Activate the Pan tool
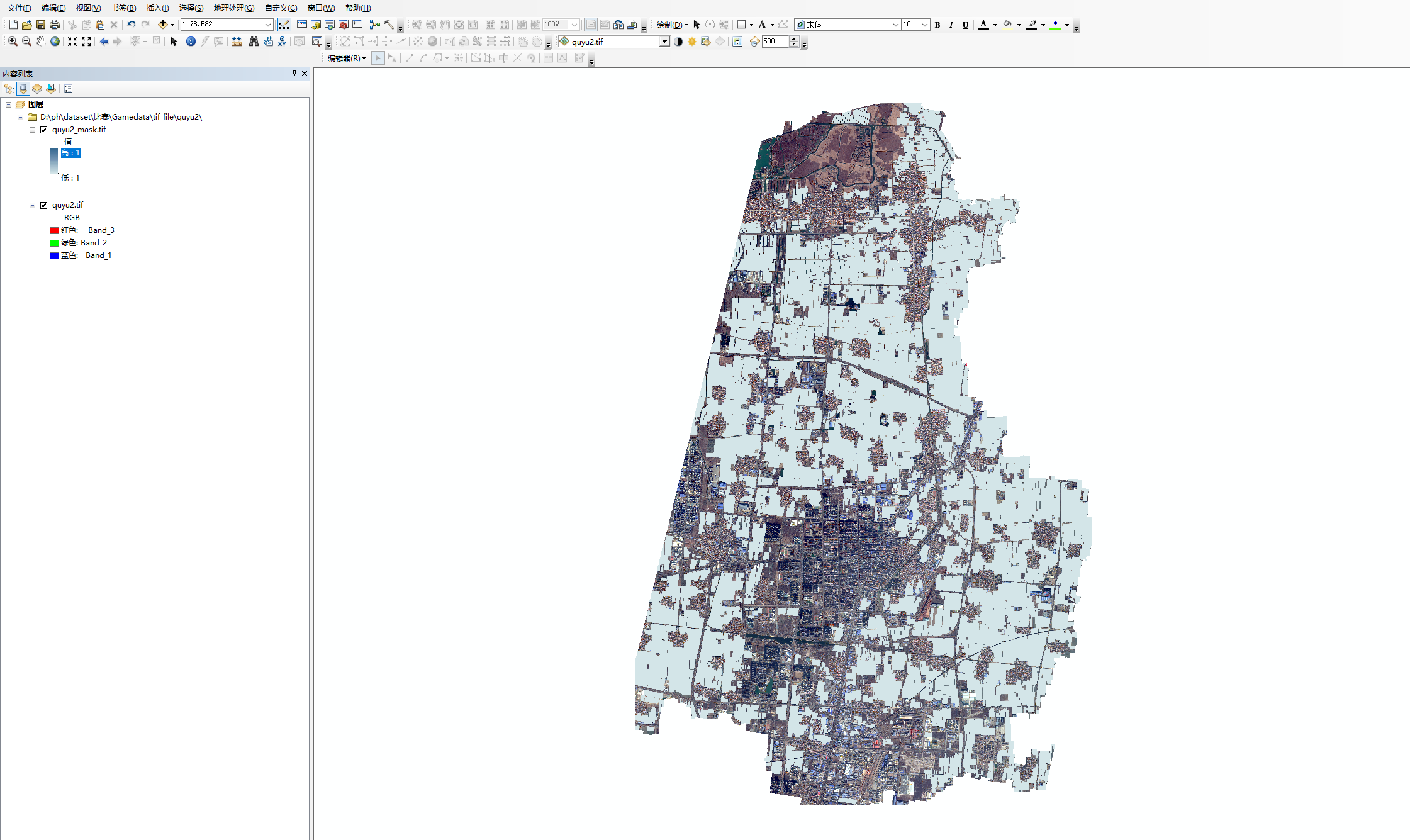This screenshot has width=1410, height=840. coord(40,42)
